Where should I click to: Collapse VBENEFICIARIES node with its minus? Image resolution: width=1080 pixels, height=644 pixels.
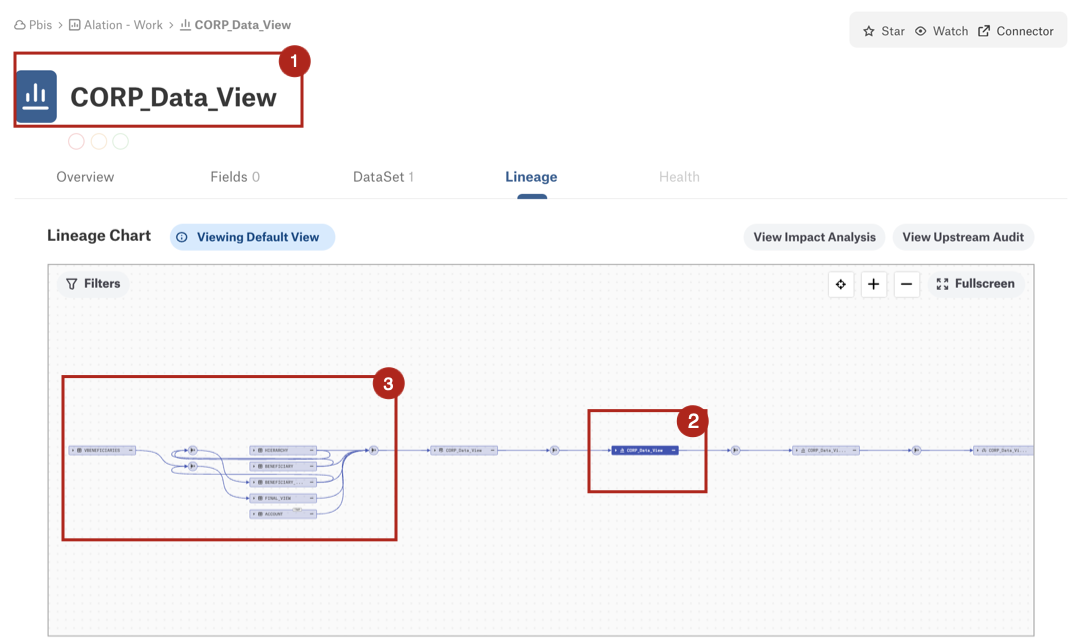(130, 450)
